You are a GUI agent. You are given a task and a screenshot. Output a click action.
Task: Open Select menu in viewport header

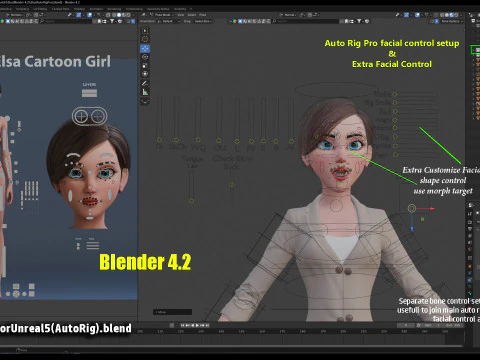coord(192,15)
